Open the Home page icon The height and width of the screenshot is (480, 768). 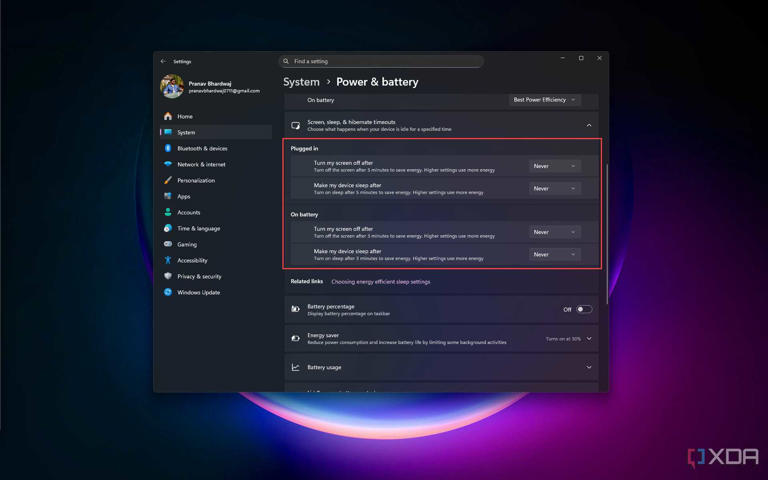(x=168, y=116)
